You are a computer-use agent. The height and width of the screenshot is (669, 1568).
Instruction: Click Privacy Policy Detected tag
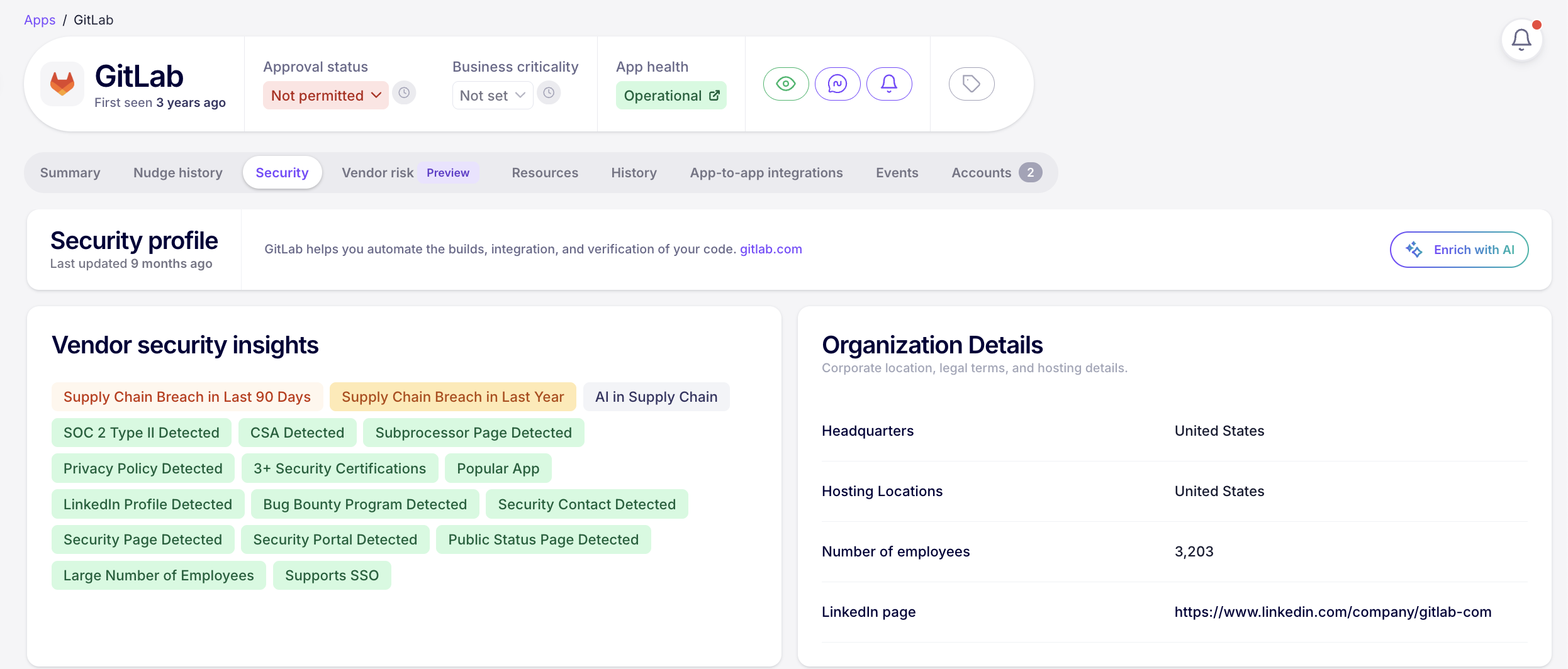click(143, 468)
